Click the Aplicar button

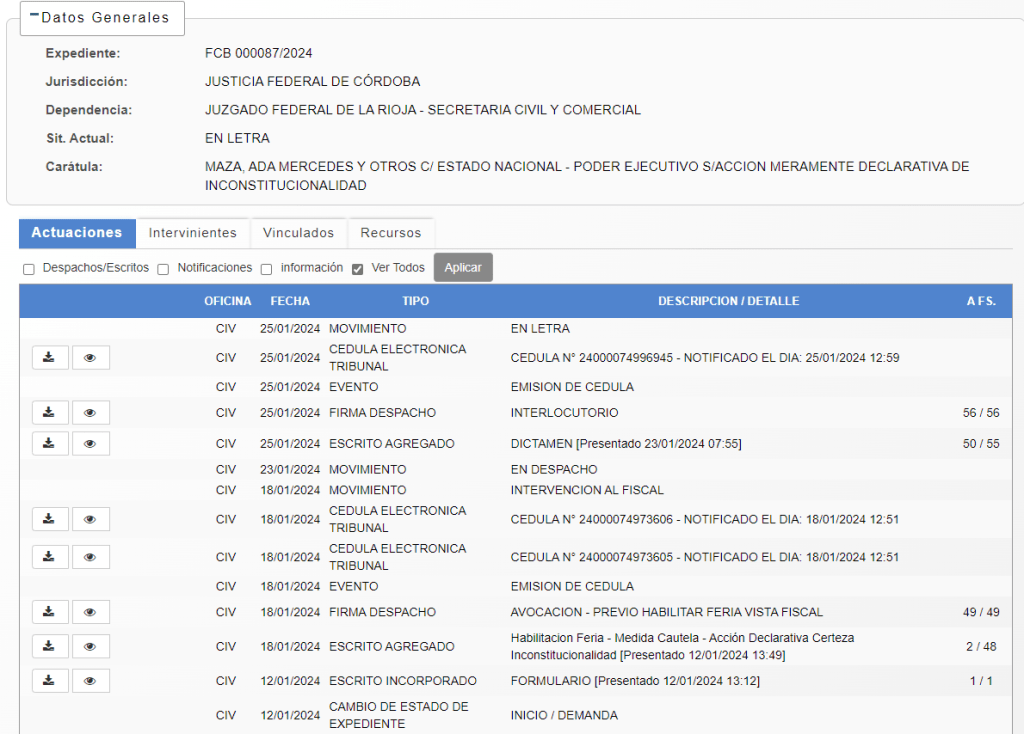tap(463, 268)
